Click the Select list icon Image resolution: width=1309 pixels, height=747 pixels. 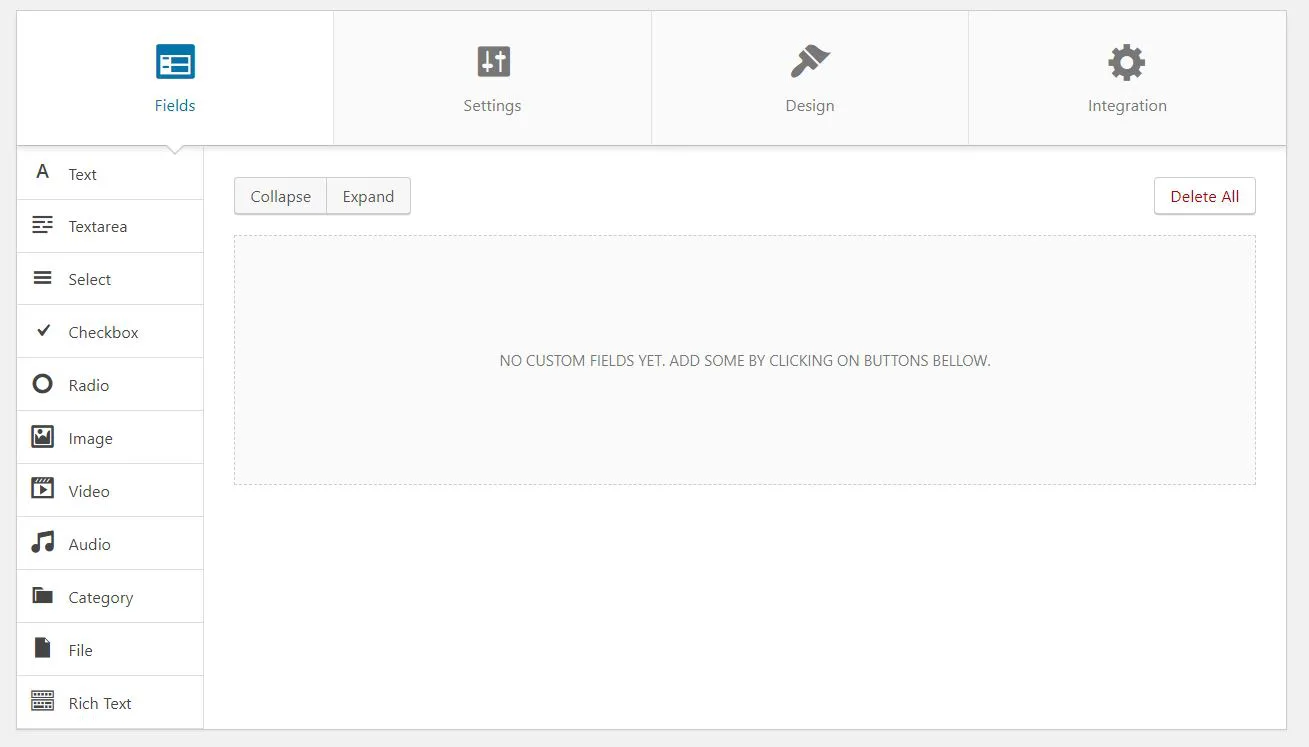42,278
